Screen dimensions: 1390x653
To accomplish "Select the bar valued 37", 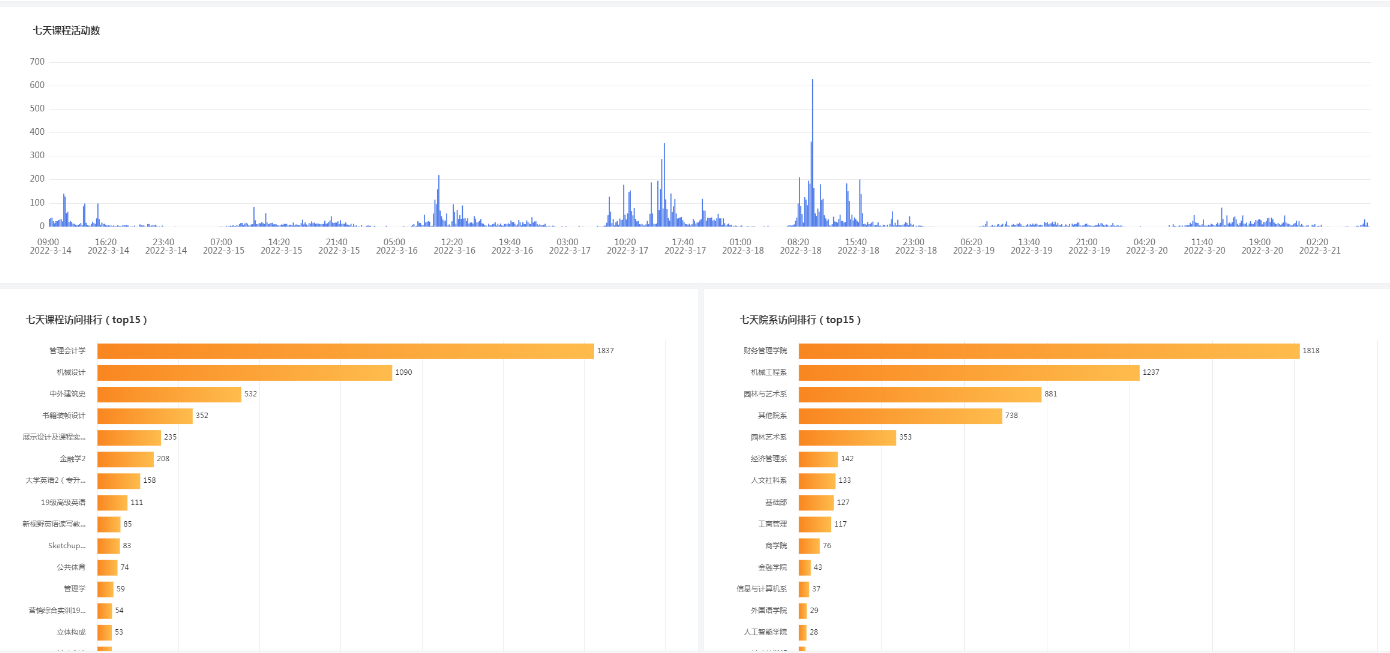I will click(804, 589).
